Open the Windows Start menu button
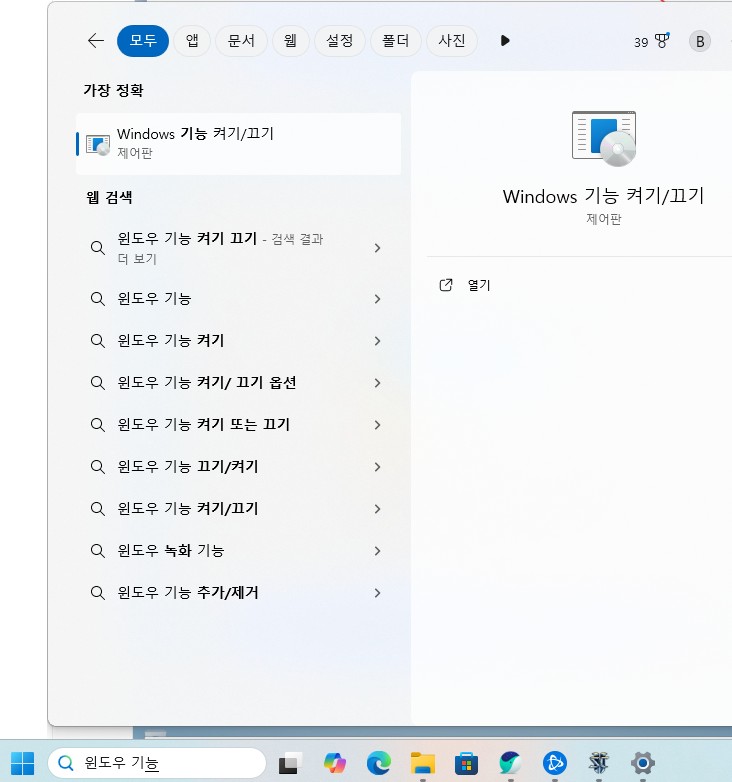Screen dimensions: 732x782 point(22,763)
